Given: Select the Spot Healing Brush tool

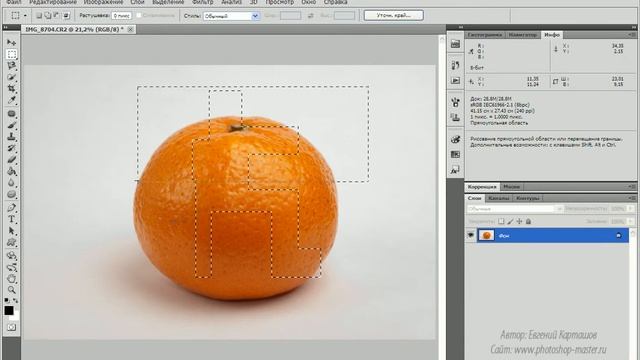Looking at the screenshot, I should point(11,114).
